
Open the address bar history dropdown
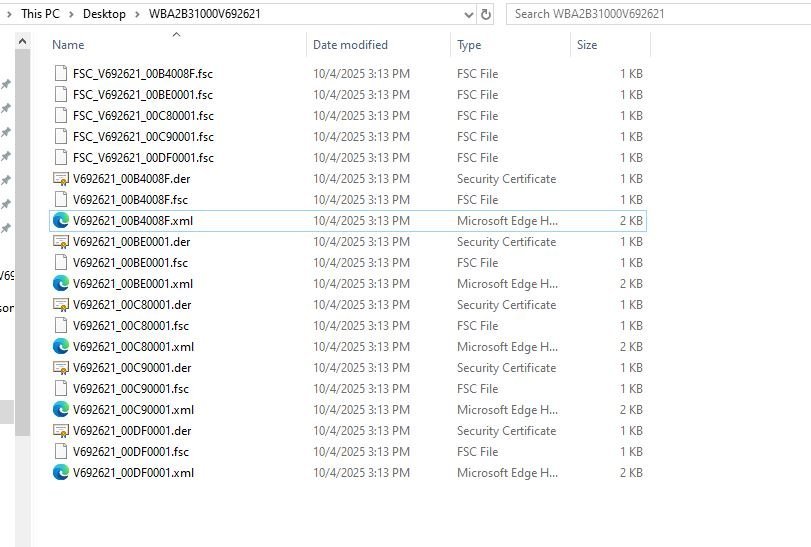(468, 14)
